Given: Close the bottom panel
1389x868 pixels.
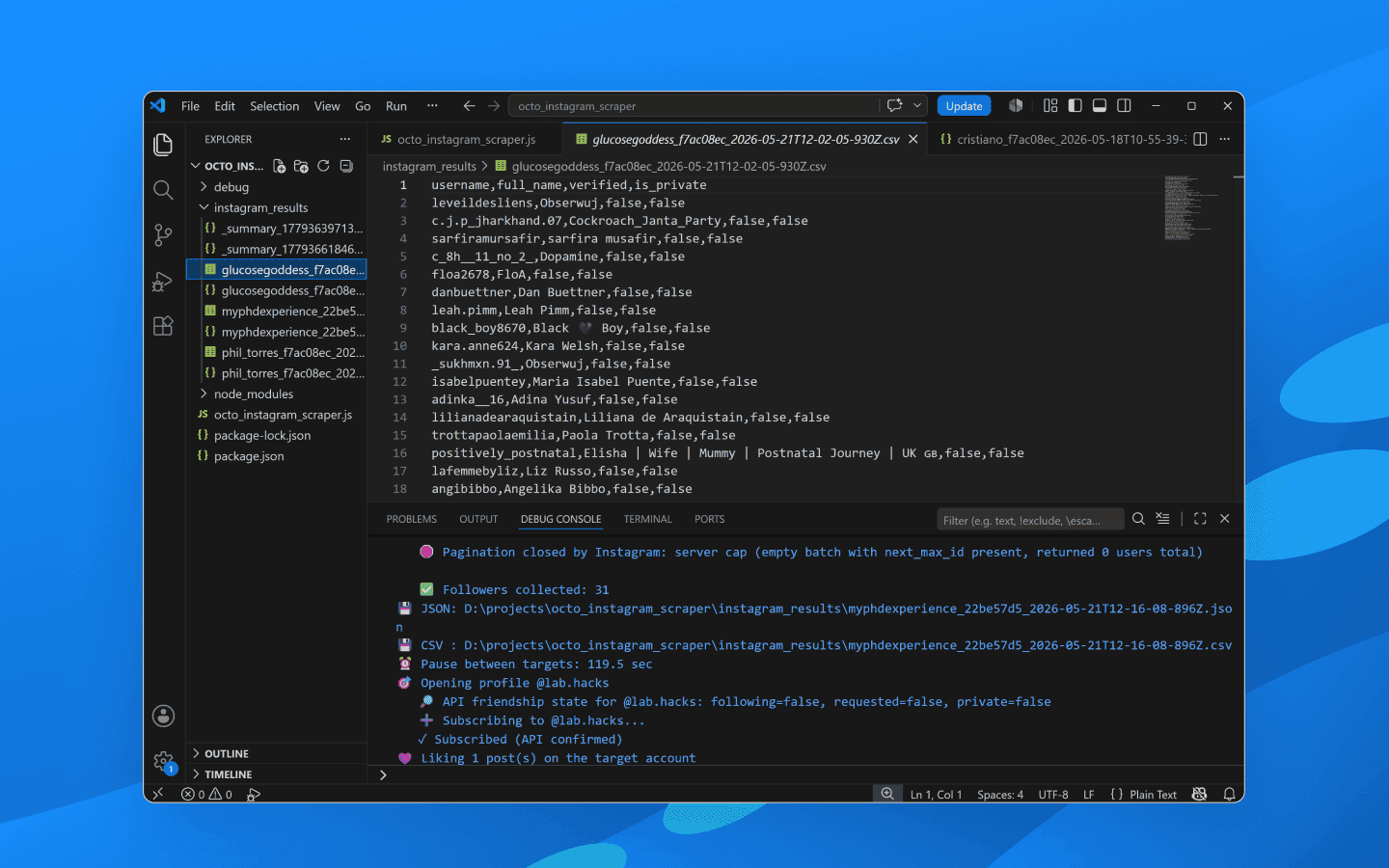Looking at the screenshot, I should coord(1224,519).
